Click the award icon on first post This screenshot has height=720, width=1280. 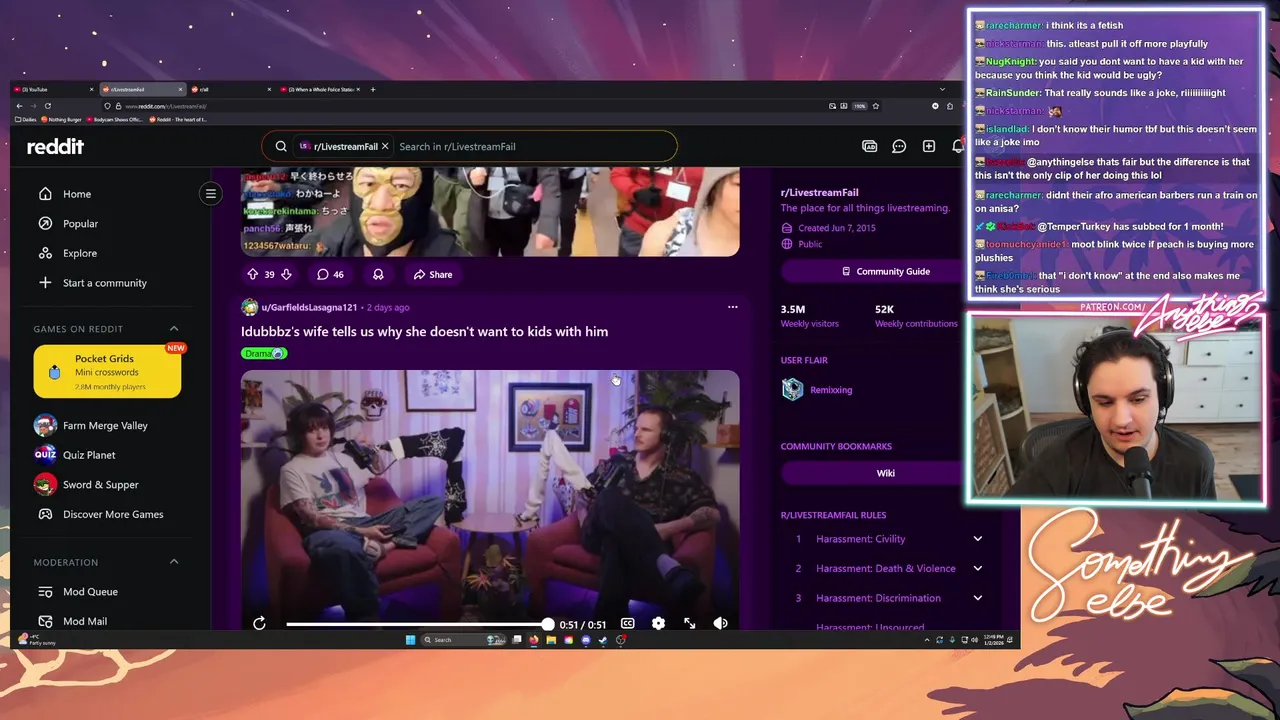[x=378, y=274]
